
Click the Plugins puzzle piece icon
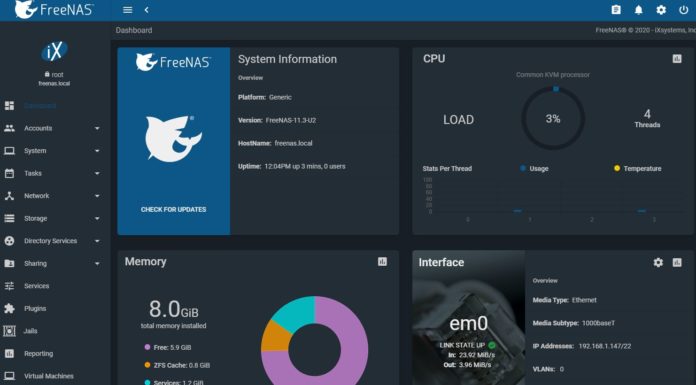coord(9,308)
